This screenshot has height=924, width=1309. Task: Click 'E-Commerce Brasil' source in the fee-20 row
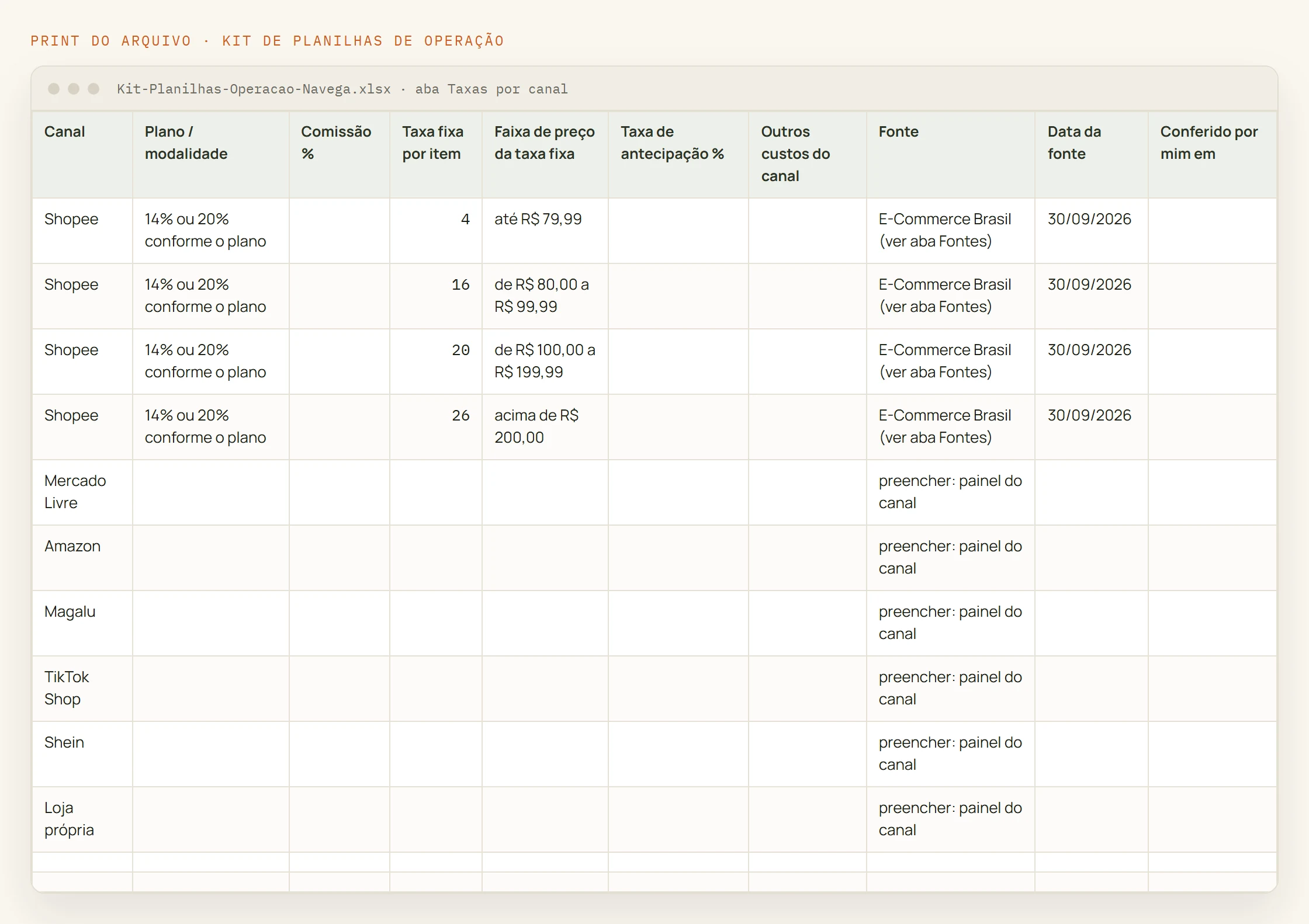point(951,362)
